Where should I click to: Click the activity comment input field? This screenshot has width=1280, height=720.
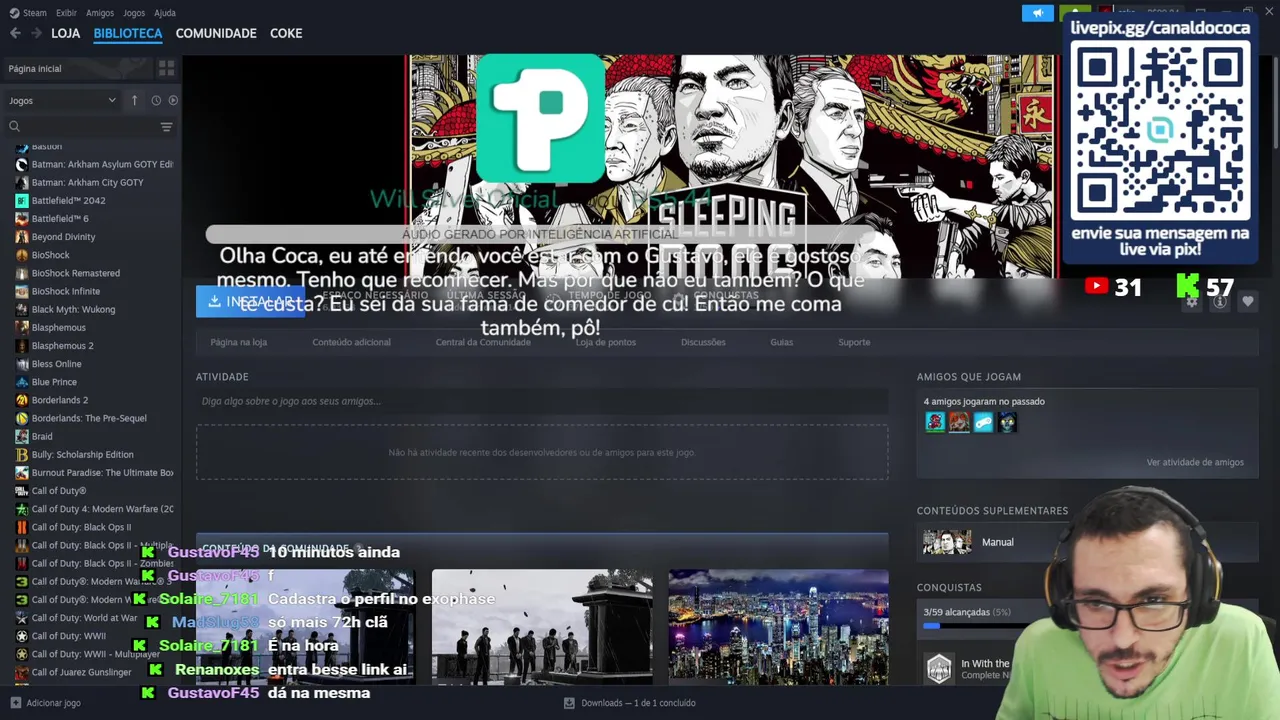click(542, 401)
